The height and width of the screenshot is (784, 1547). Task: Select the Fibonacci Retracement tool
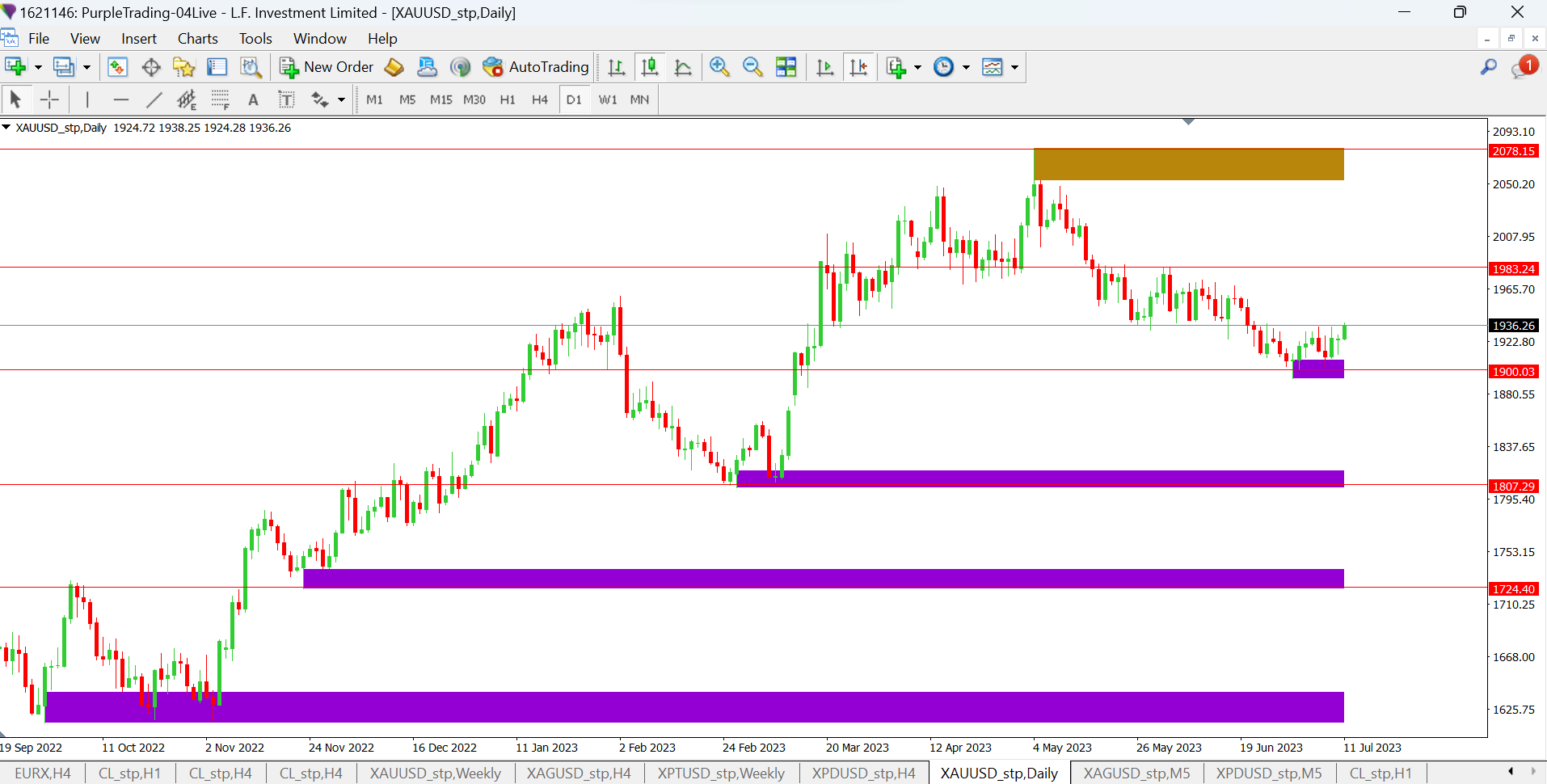(x=220, y=99)
